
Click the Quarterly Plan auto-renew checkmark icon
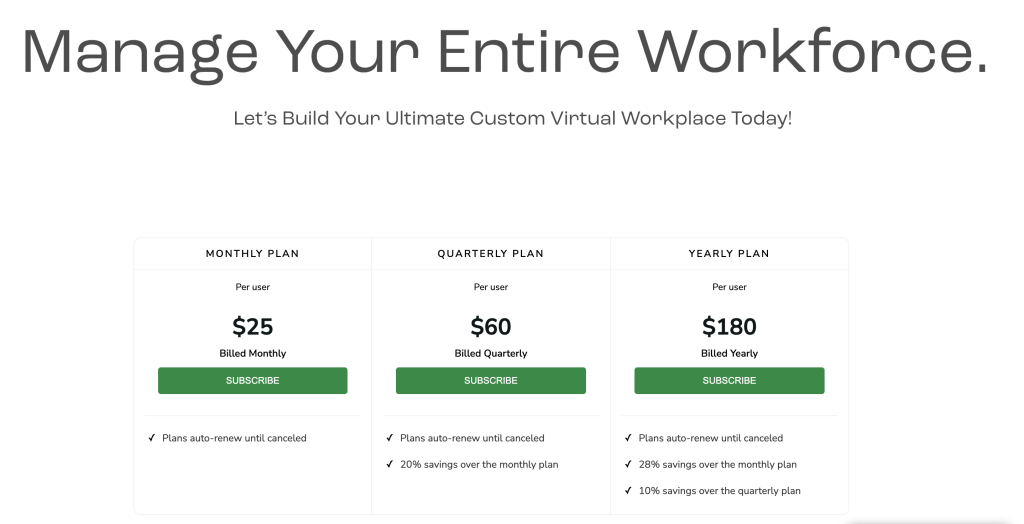point(390,438)
